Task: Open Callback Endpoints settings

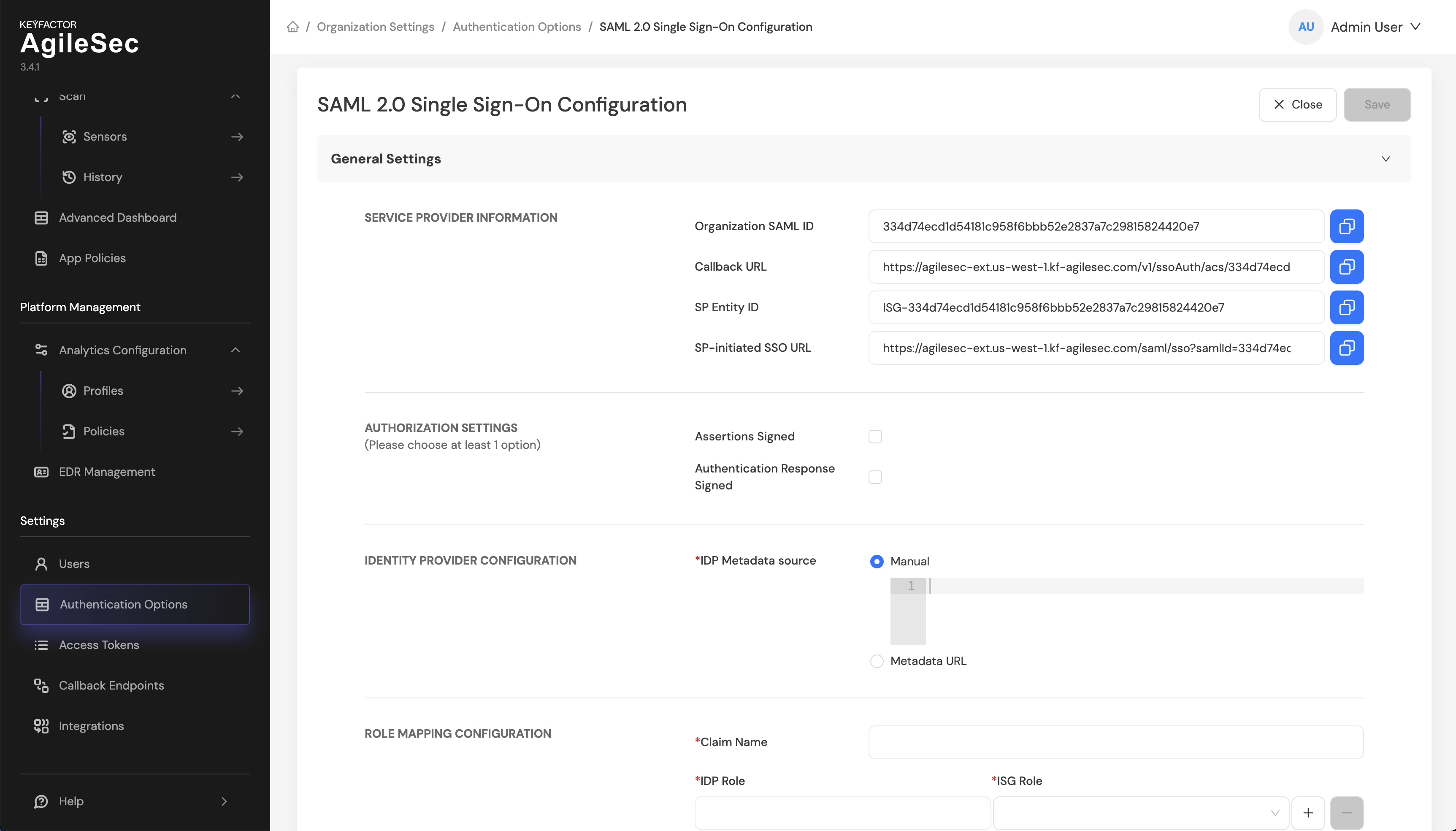Action: click(111, 685)
